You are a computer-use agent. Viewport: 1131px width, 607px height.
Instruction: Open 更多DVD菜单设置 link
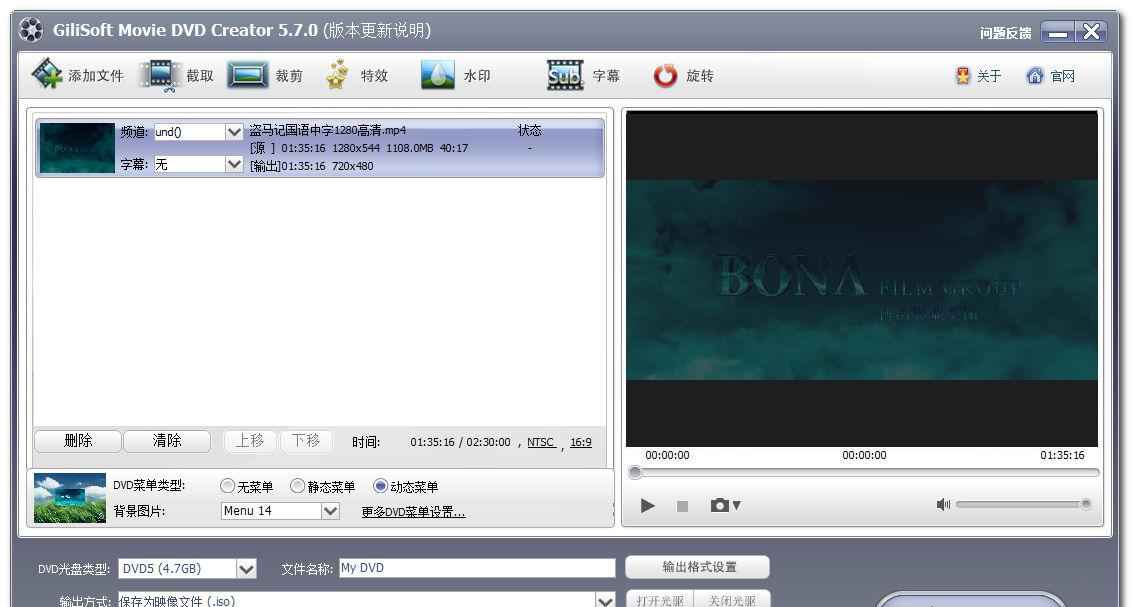click(x=413, y=512)
